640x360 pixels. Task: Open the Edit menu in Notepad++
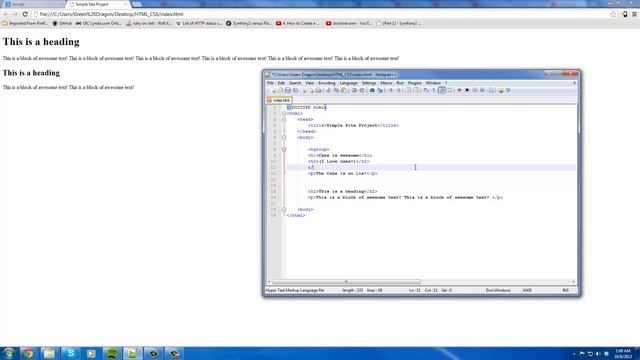pos(281,83)
